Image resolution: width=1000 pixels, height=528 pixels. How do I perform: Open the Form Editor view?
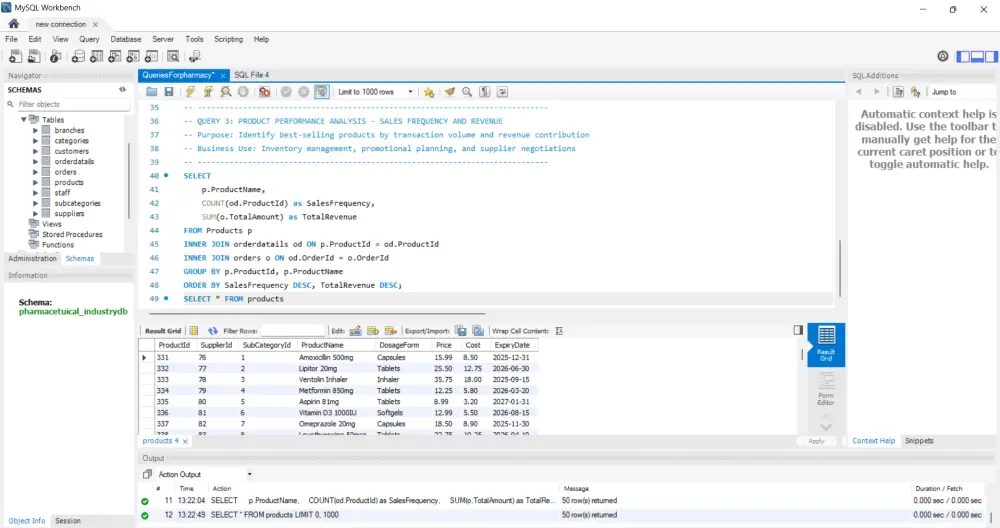[x=826, y=388]
